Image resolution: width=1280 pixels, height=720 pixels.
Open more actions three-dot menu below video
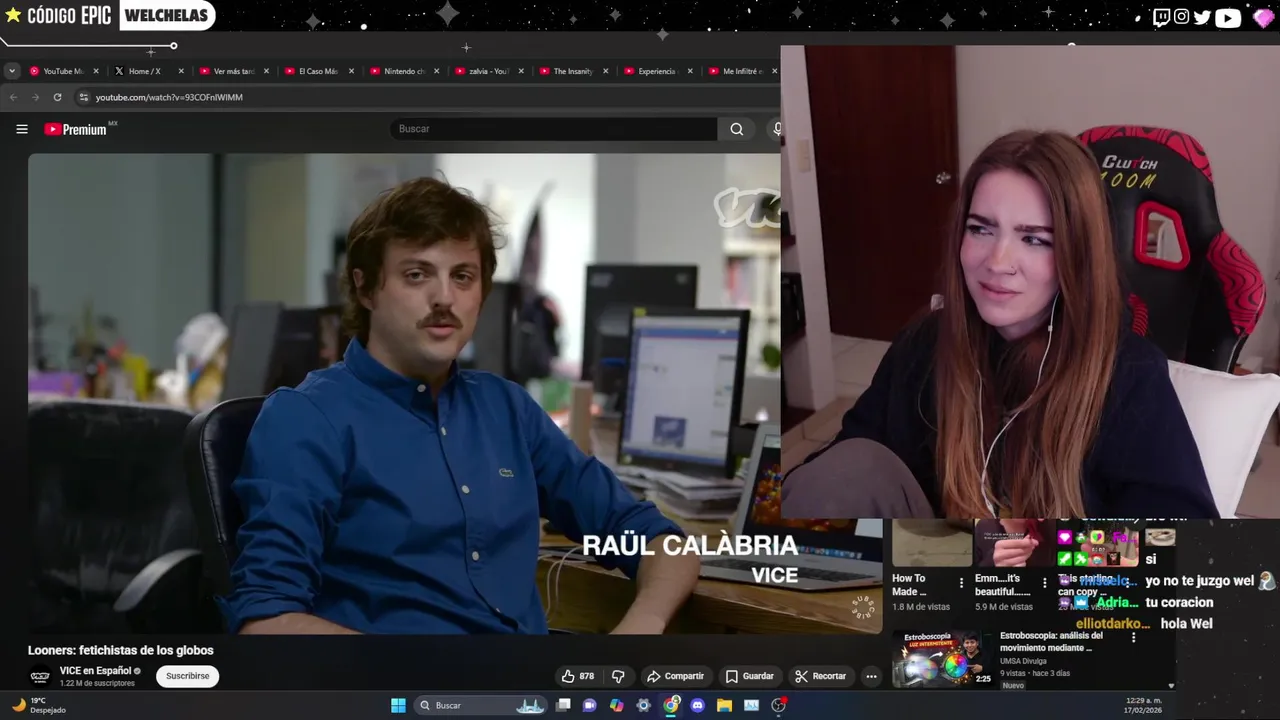click(871, 676)
